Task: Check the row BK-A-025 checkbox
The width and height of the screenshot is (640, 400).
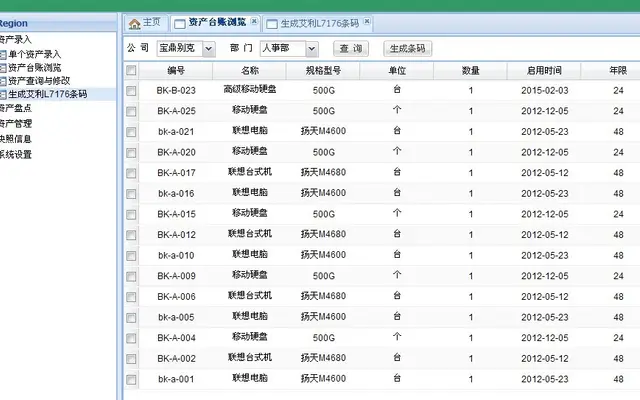Action: (131, 111)
